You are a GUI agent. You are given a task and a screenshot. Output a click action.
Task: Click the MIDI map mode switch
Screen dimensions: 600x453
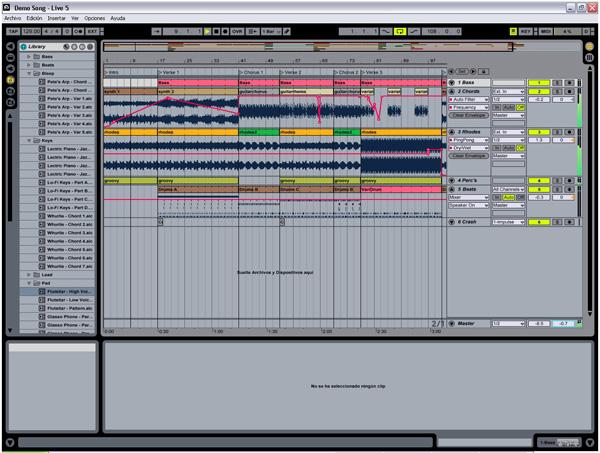coord(546,31)
